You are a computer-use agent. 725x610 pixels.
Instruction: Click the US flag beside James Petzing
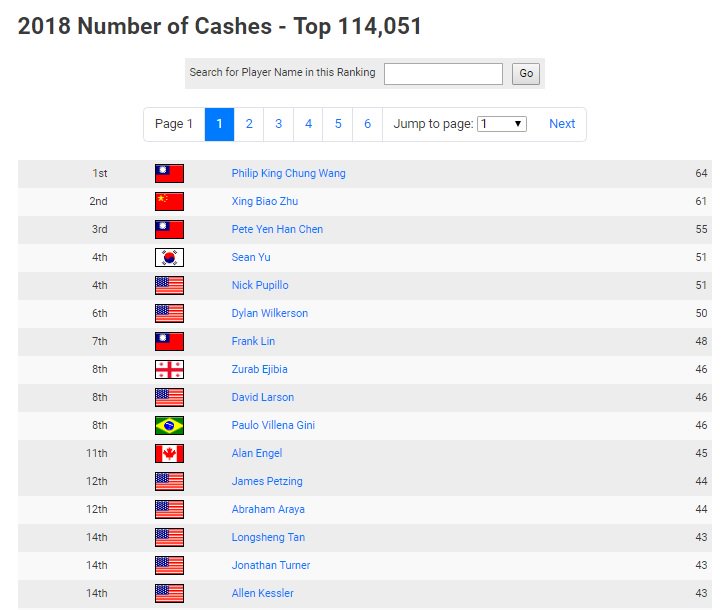[169, 481]
